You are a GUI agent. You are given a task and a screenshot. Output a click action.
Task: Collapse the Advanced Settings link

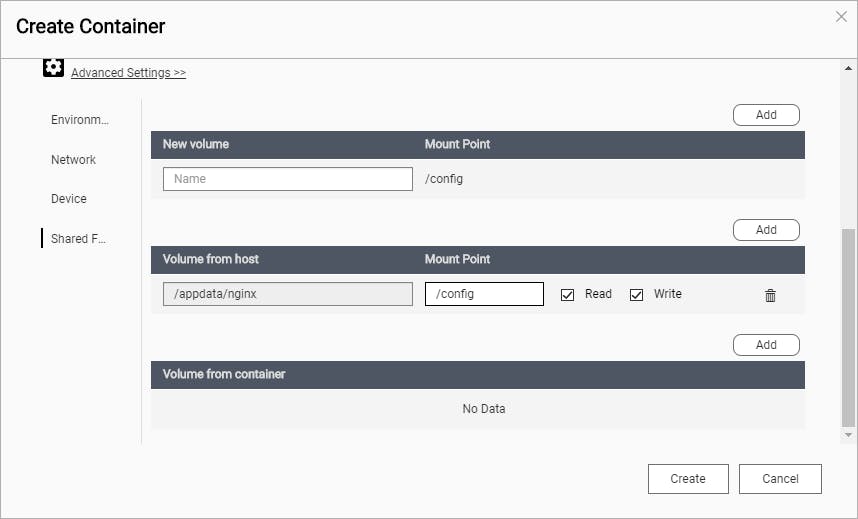coord(128,73)
